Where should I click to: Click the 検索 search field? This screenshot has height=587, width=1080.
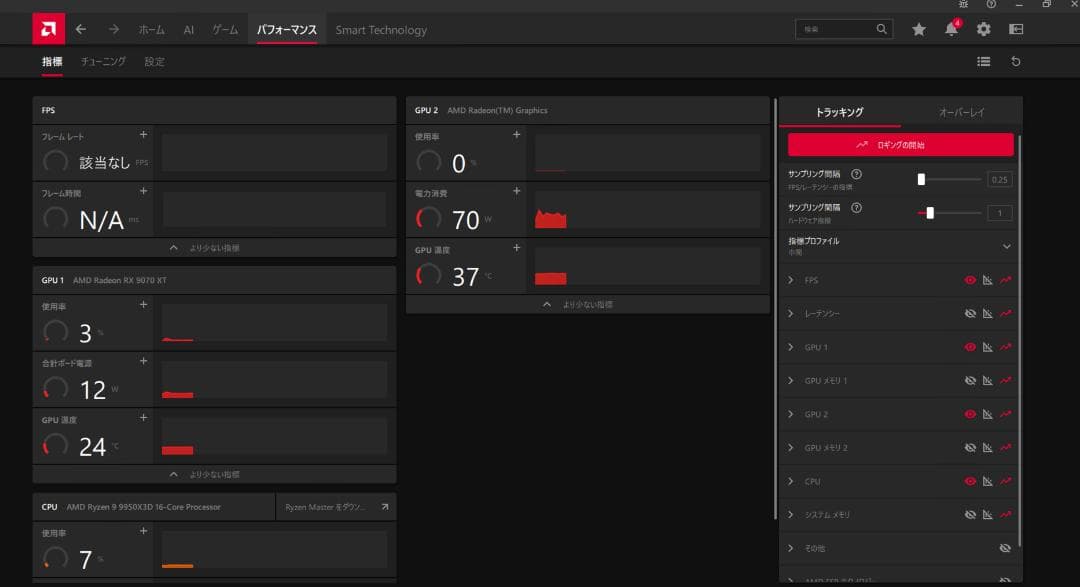(836, 30)
